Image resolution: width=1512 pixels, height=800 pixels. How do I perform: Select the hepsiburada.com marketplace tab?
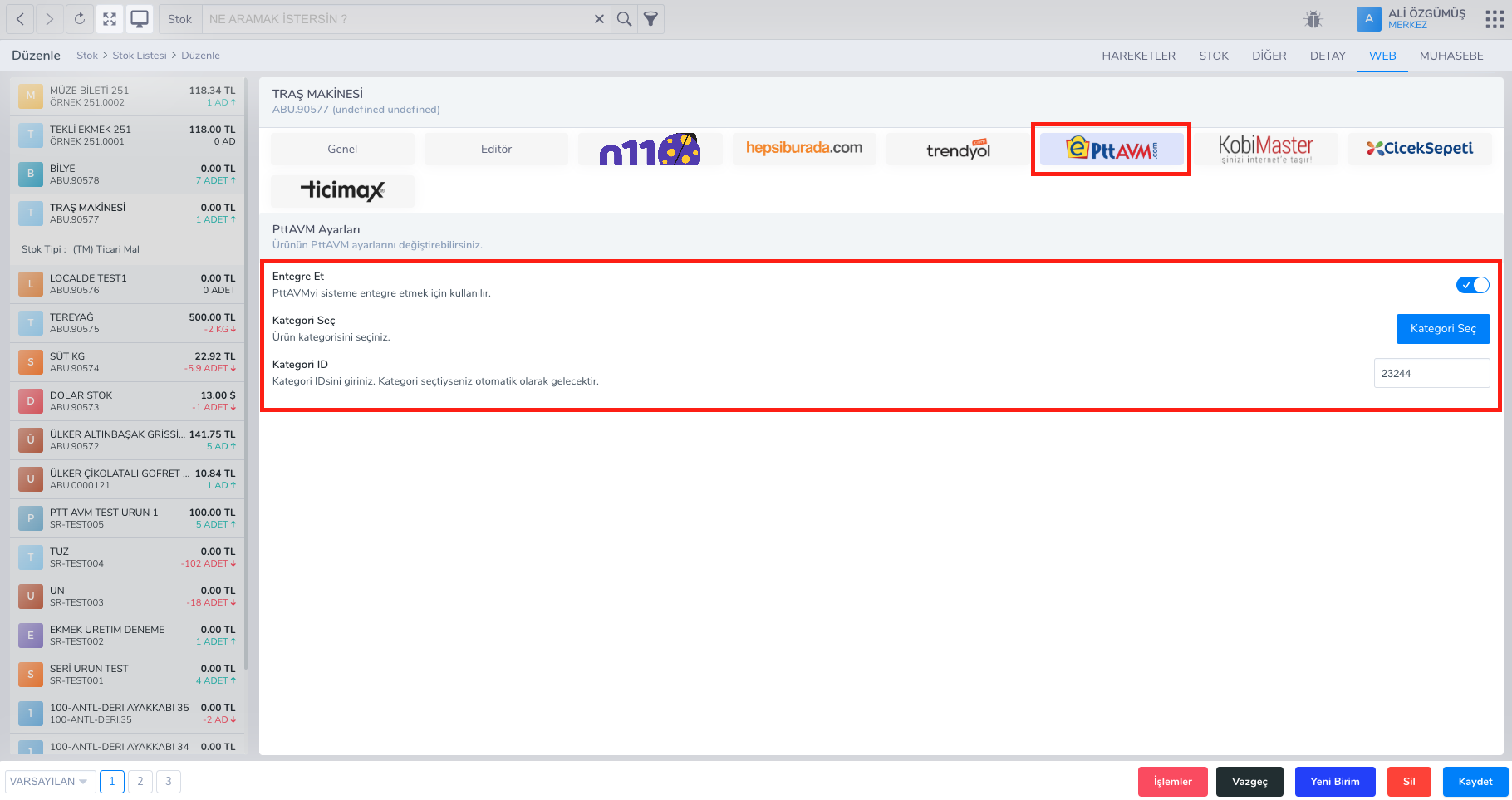point(803,149)
